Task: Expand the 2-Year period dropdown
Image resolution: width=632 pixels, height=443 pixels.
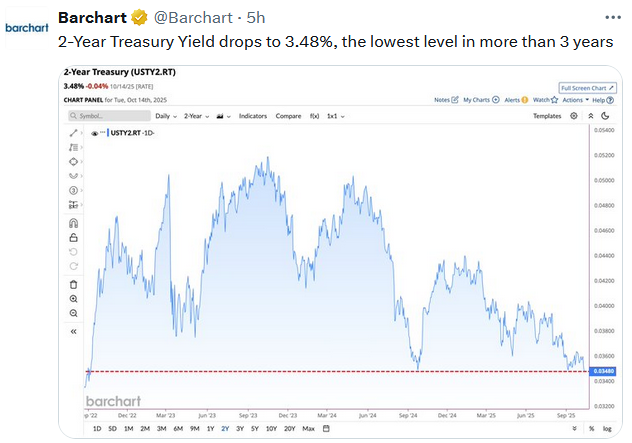Action: 197,116
